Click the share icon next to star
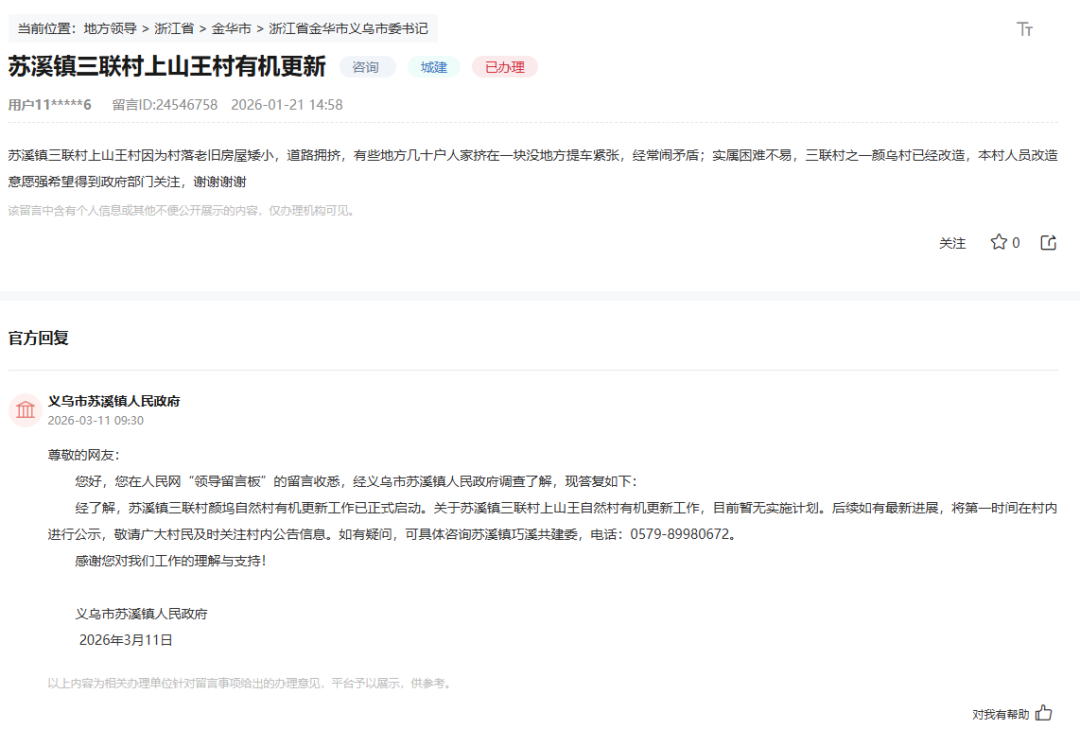 1048,242
